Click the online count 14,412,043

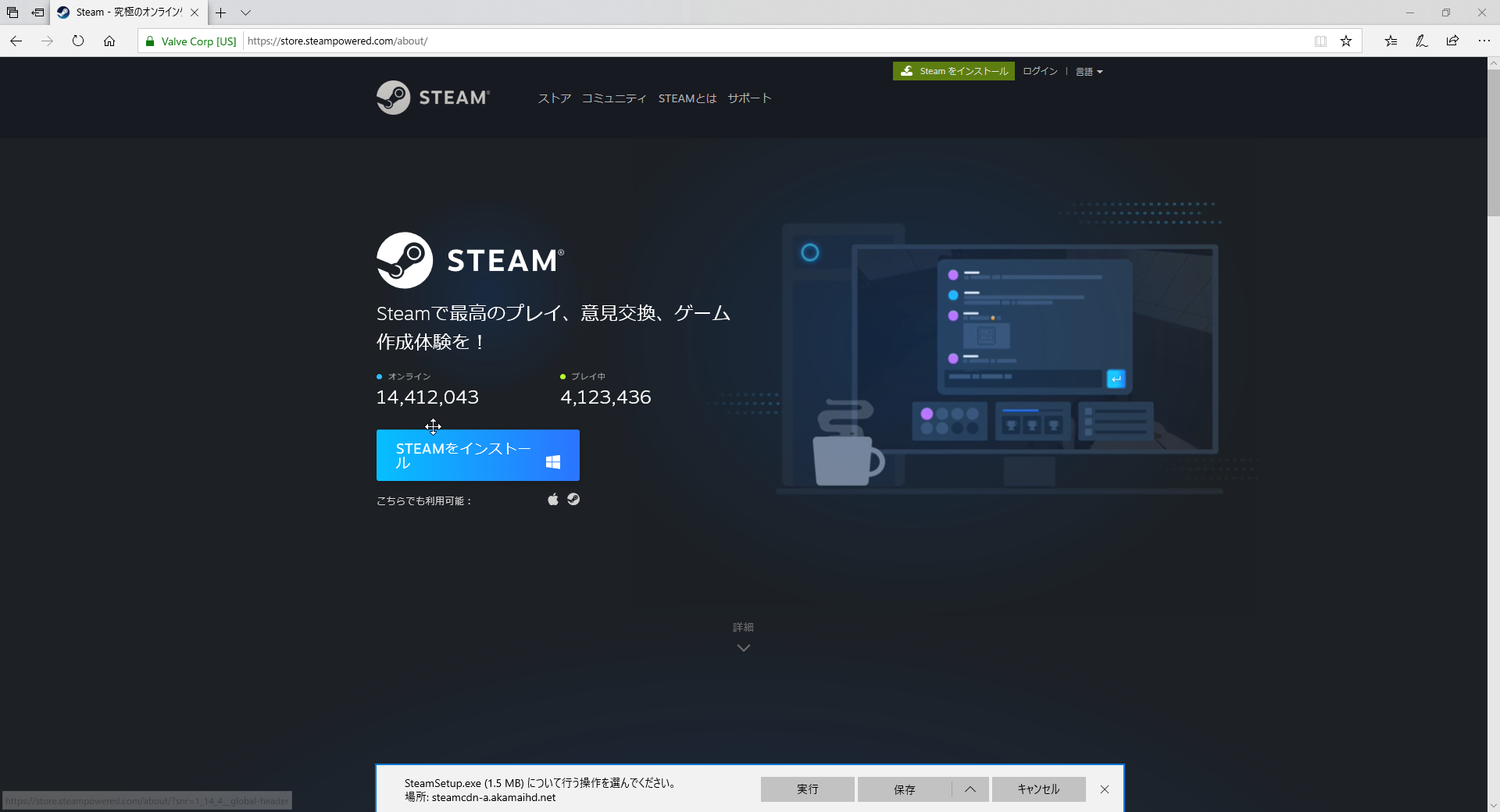click(x=427, y=397)
